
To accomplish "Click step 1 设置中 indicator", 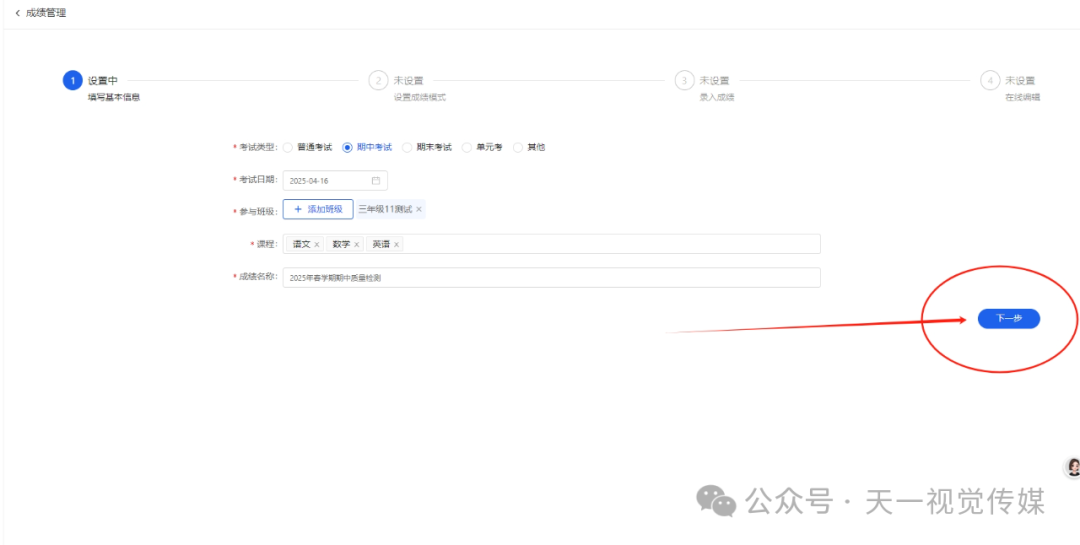I will [72, 81].
